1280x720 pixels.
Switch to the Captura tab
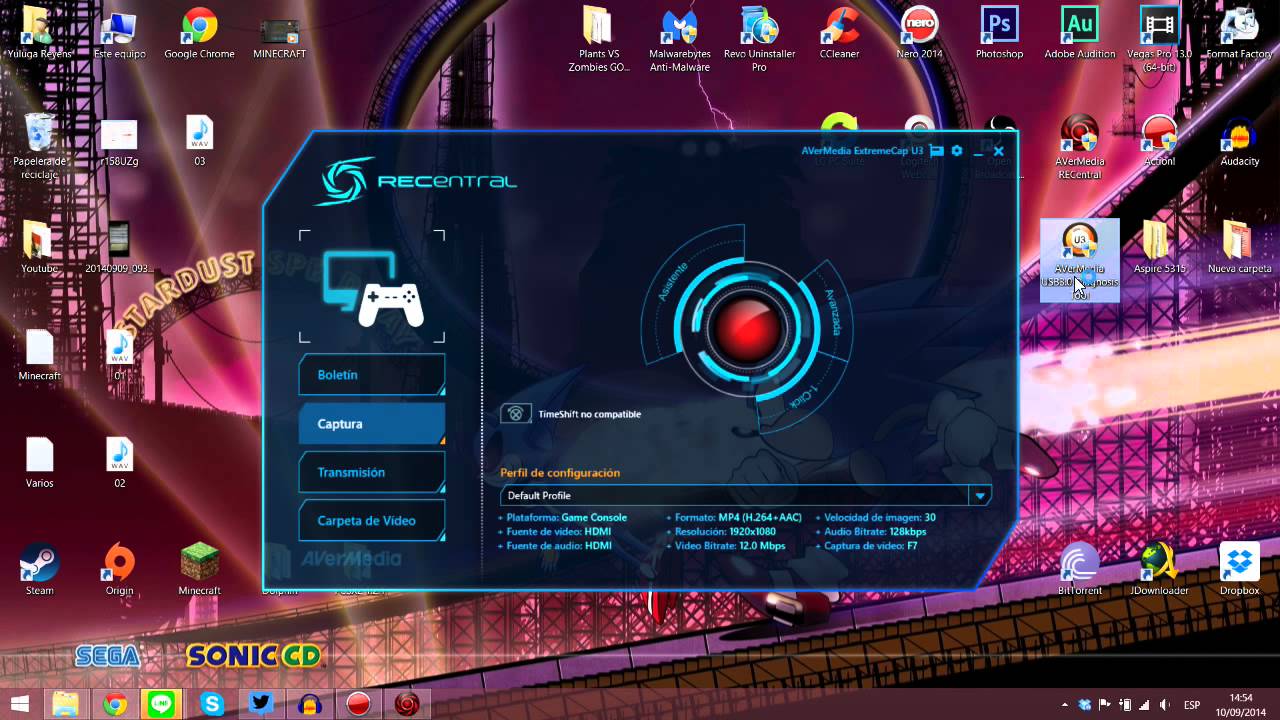click(371, 424)
